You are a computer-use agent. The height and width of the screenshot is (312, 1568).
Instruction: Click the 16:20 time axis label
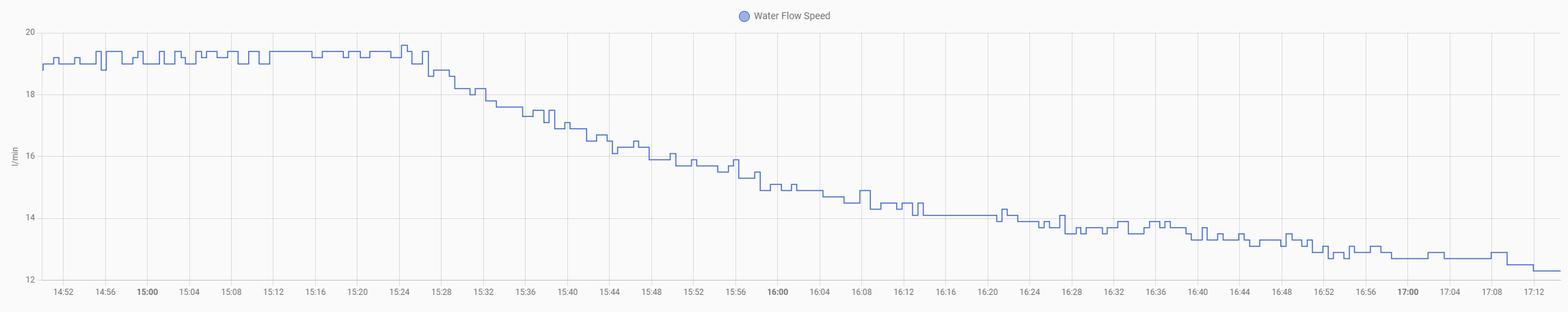click(x=988, y=292)
